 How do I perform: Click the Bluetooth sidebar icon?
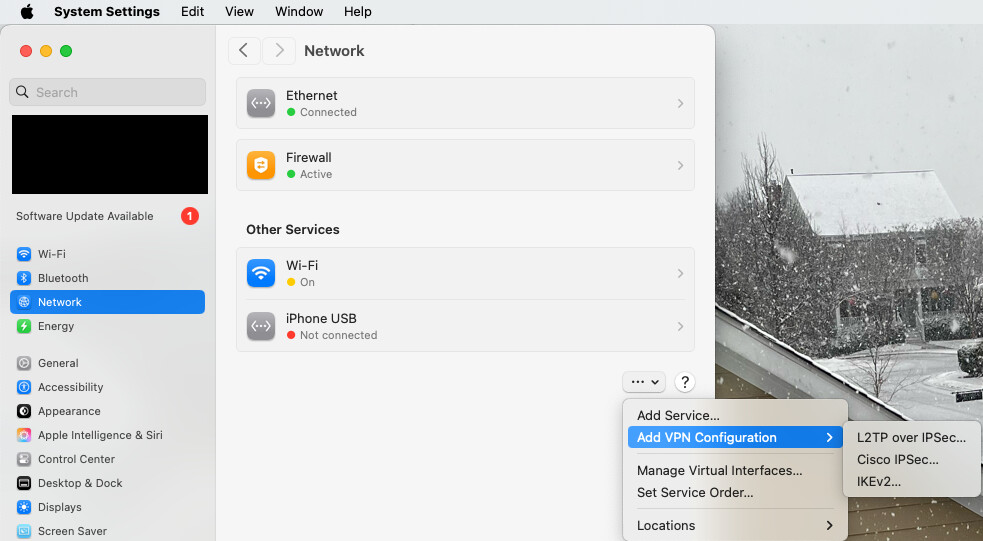coord(24,278)
